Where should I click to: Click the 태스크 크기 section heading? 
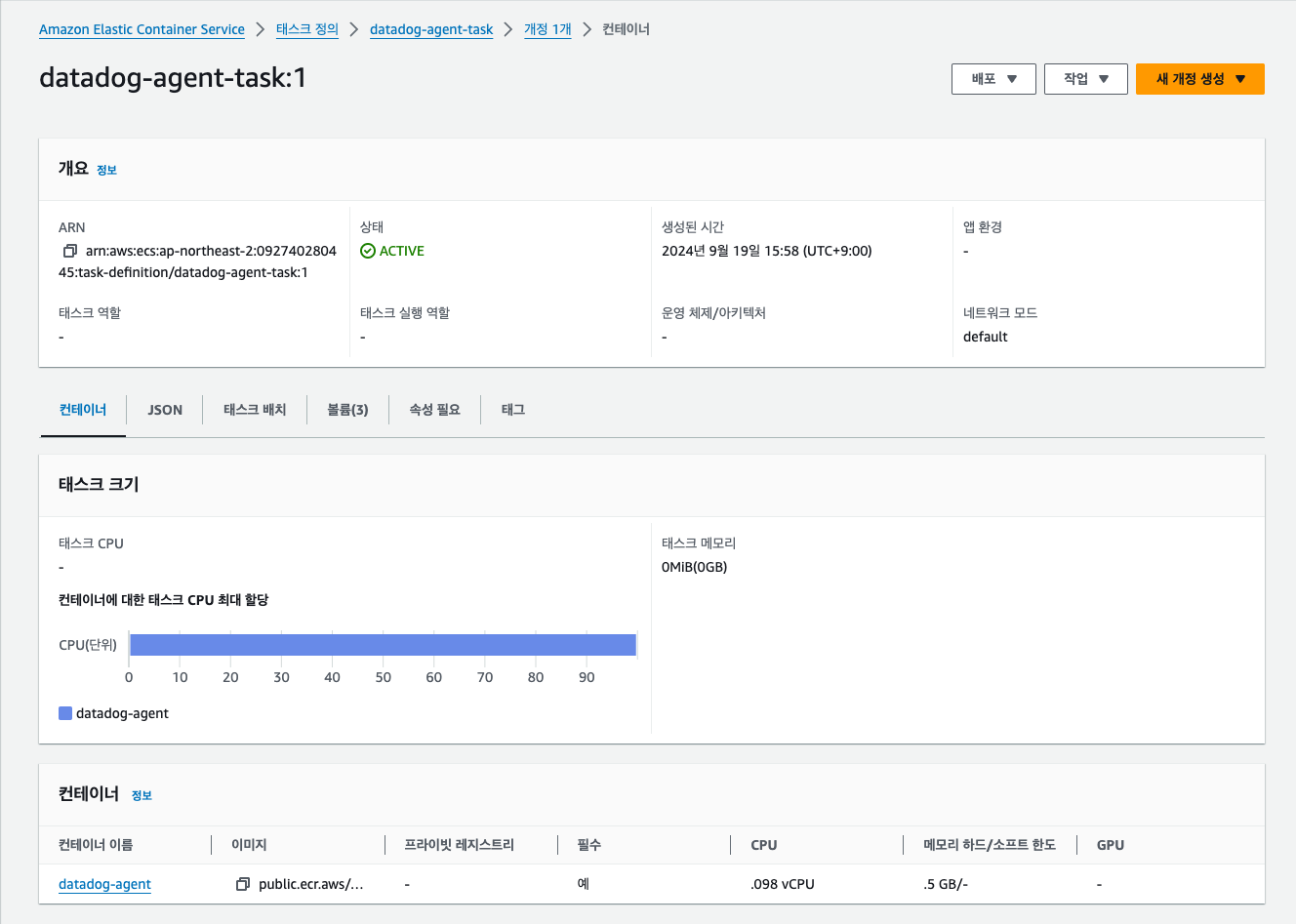99,484
